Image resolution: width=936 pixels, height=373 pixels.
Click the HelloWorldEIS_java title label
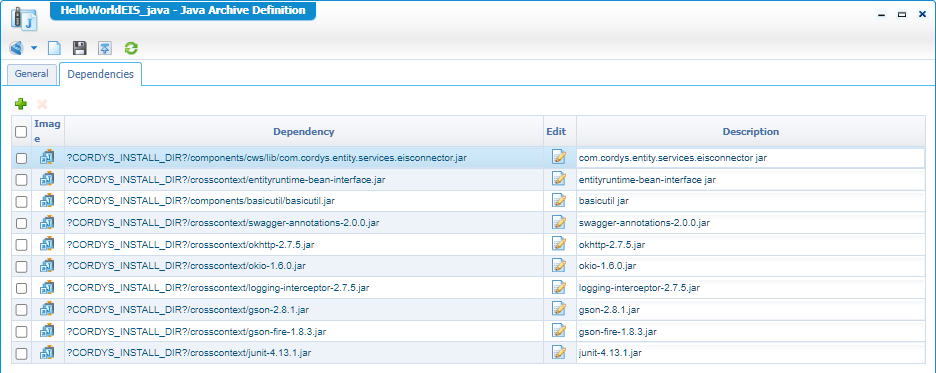(183, 11)
